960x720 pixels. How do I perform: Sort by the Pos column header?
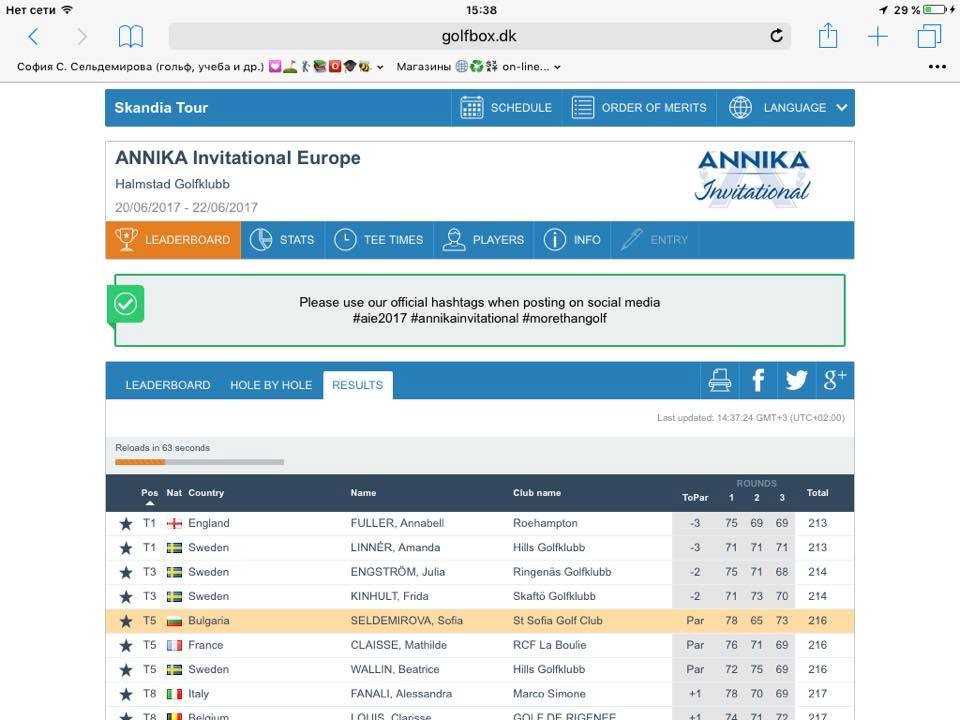click(x=149, y=493)
